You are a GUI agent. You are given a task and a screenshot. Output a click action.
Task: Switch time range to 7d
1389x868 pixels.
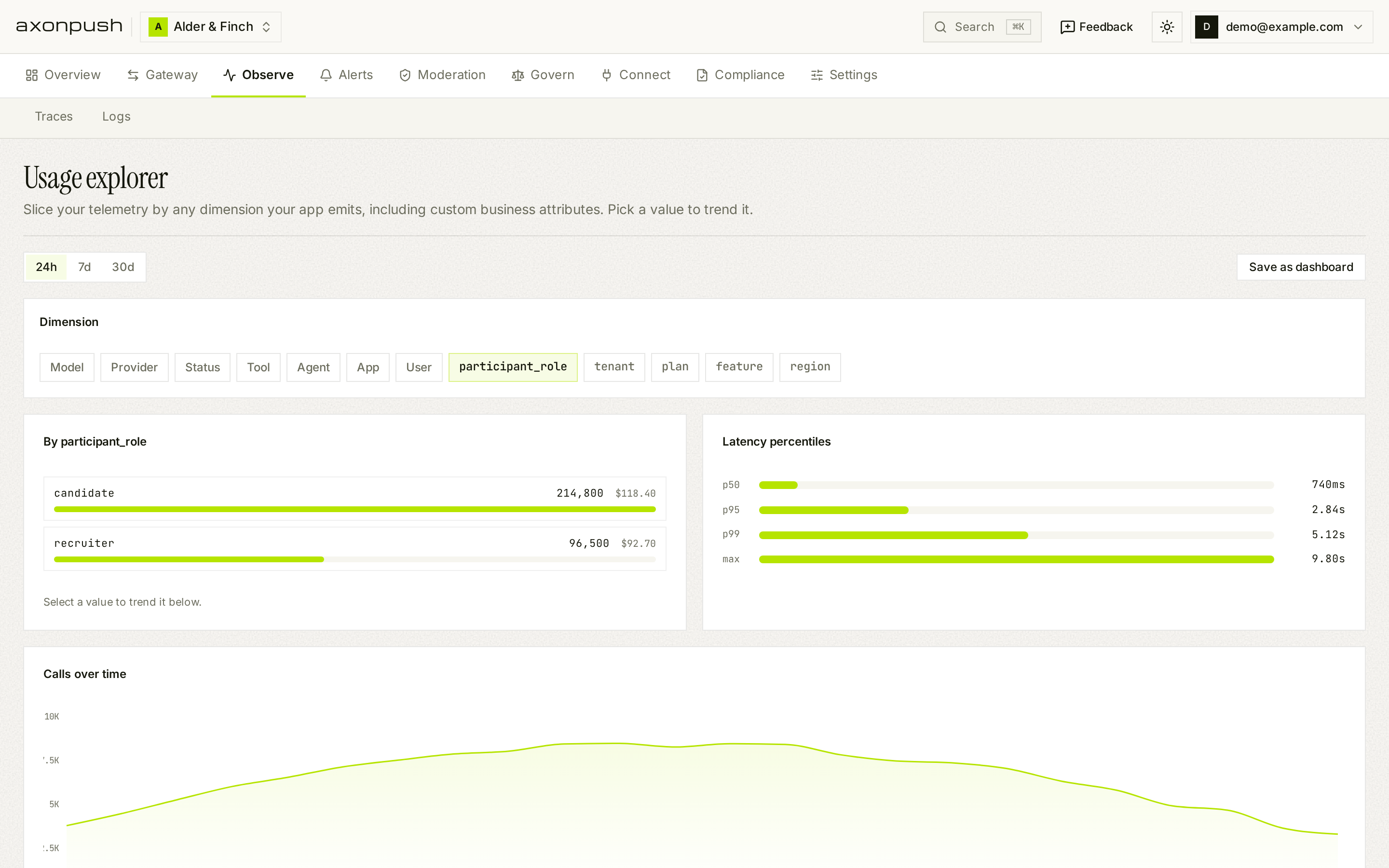(x=84, y=267)
